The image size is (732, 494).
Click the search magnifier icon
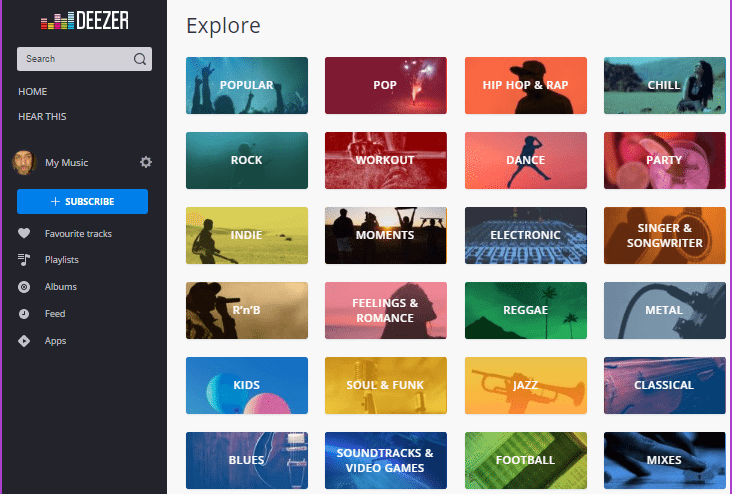tap(140, 59)
